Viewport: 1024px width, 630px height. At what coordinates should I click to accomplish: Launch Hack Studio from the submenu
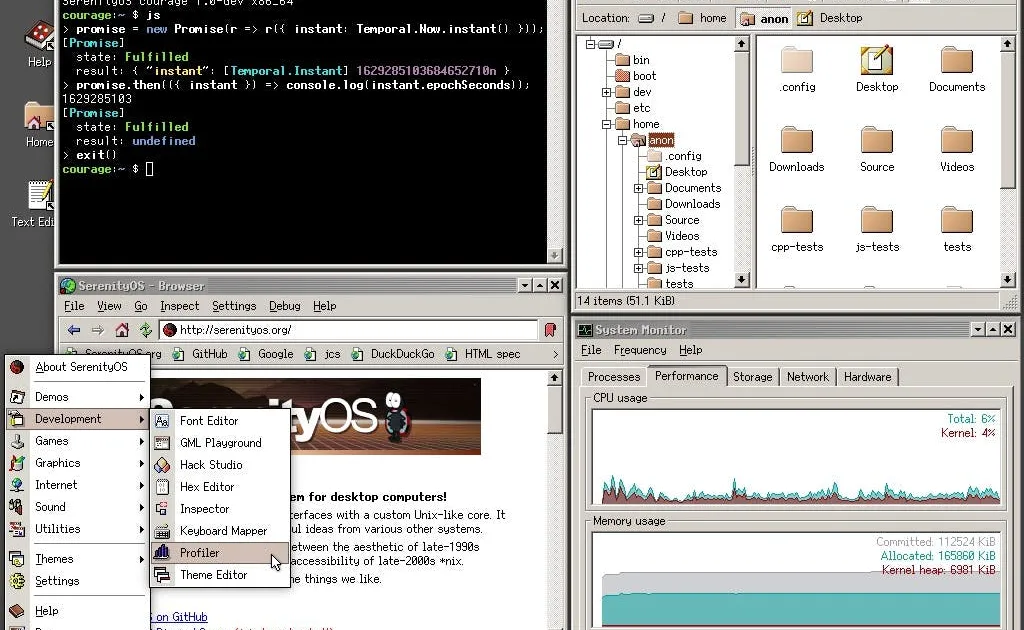coord(221,465)
